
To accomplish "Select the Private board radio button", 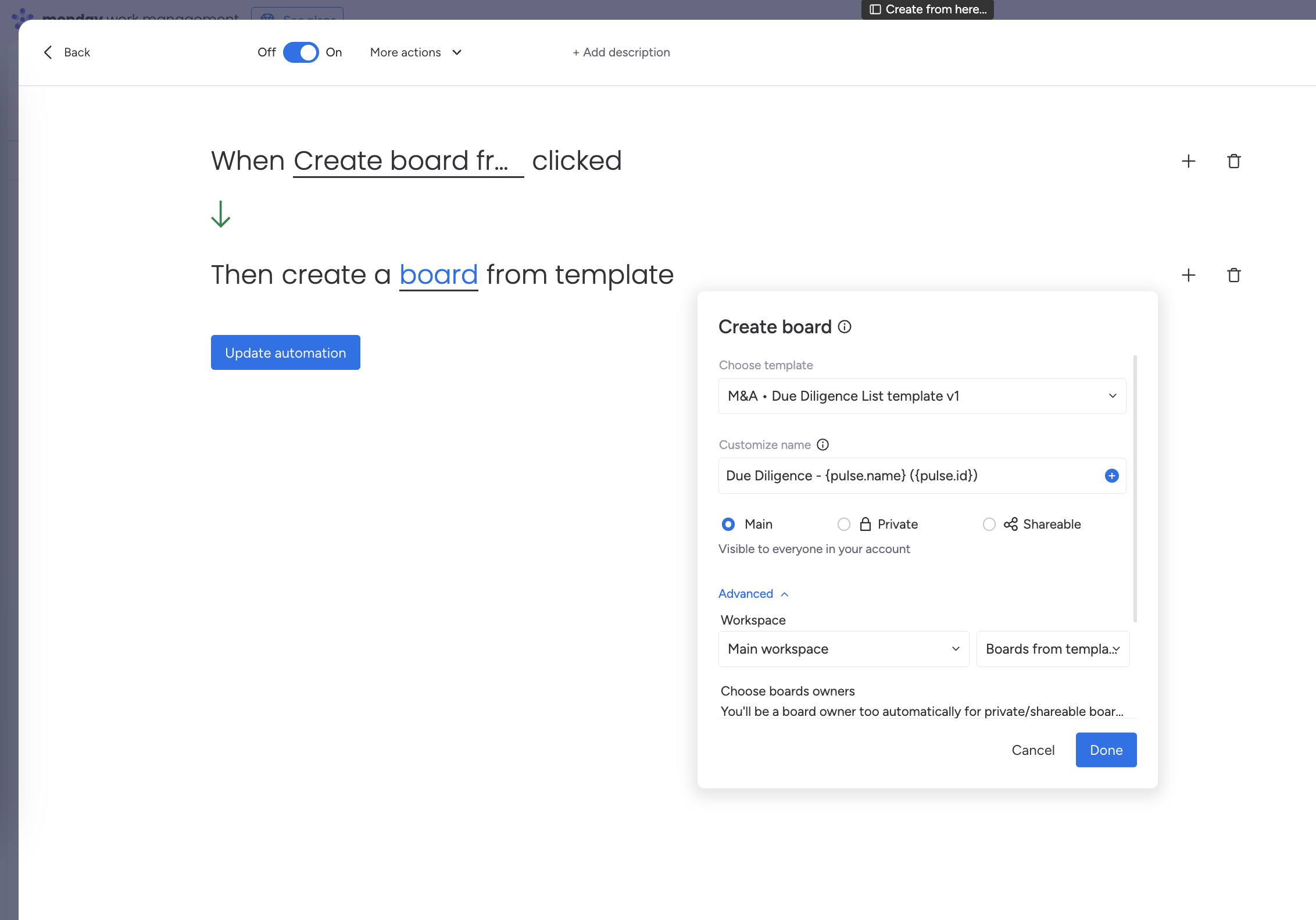I will [844, 525].
